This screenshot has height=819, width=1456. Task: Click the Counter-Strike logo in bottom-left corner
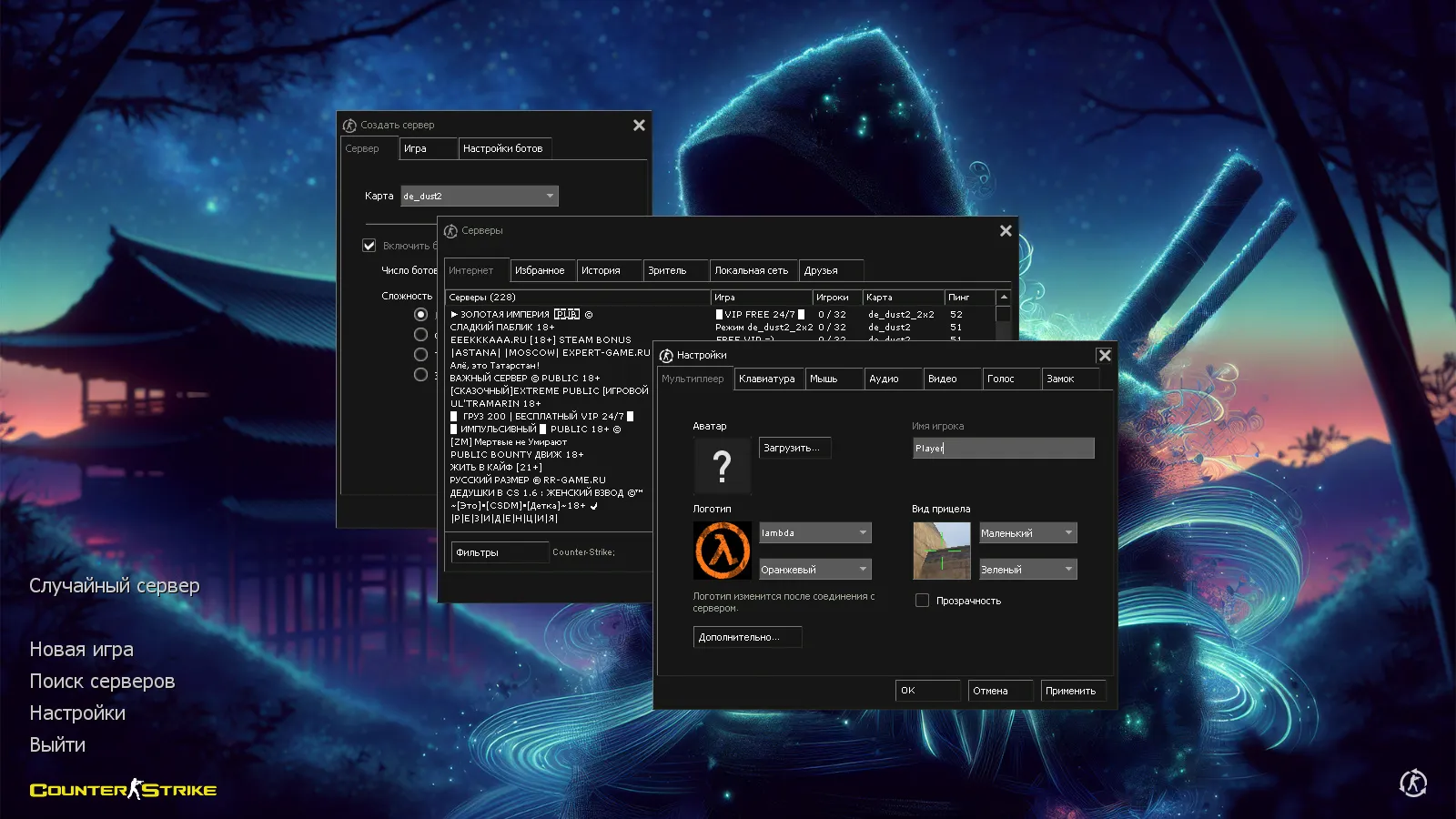tap(123, 790)
